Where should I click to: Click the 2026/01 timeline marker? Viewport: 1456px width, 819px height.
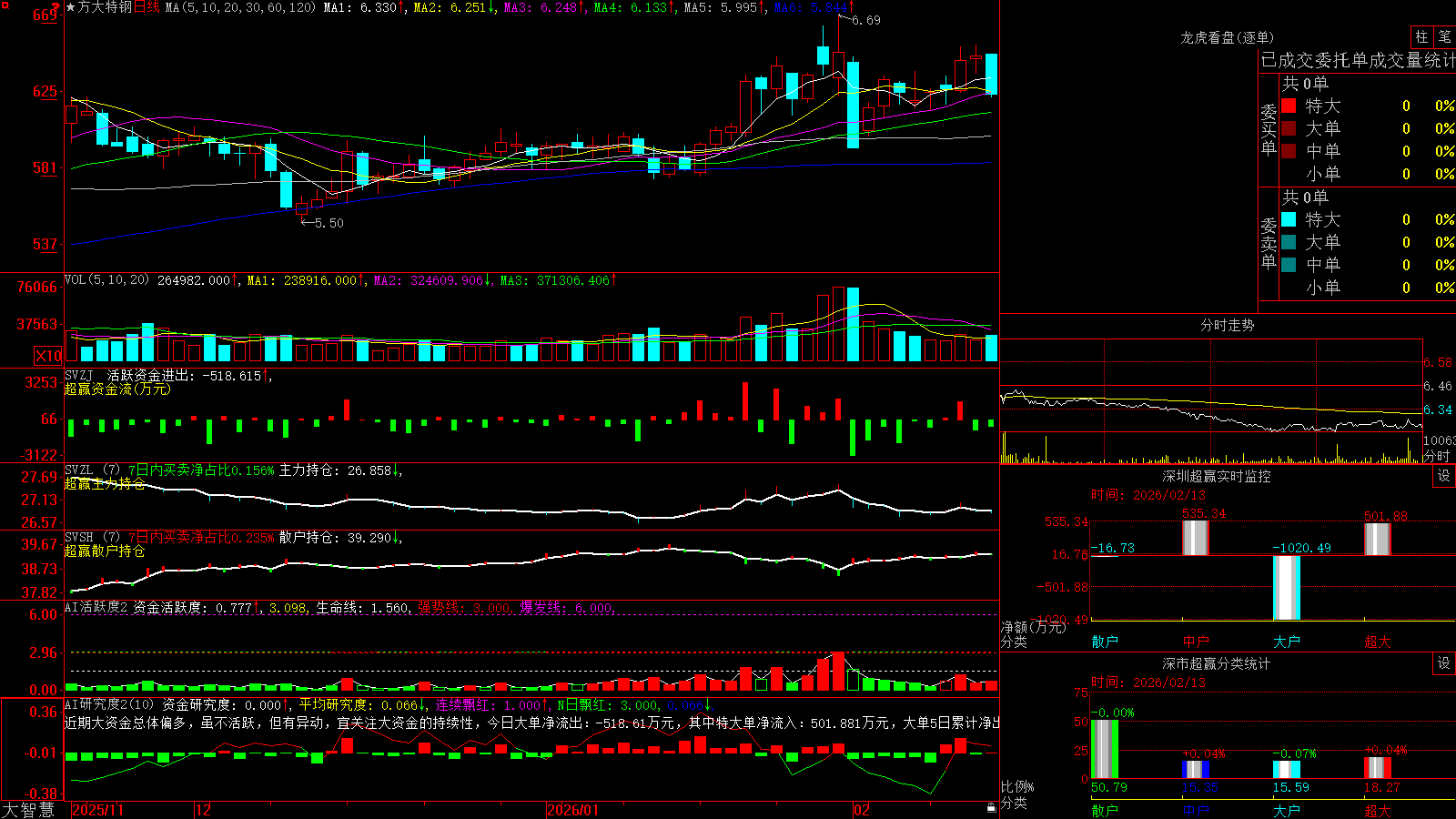pos(572,810)
